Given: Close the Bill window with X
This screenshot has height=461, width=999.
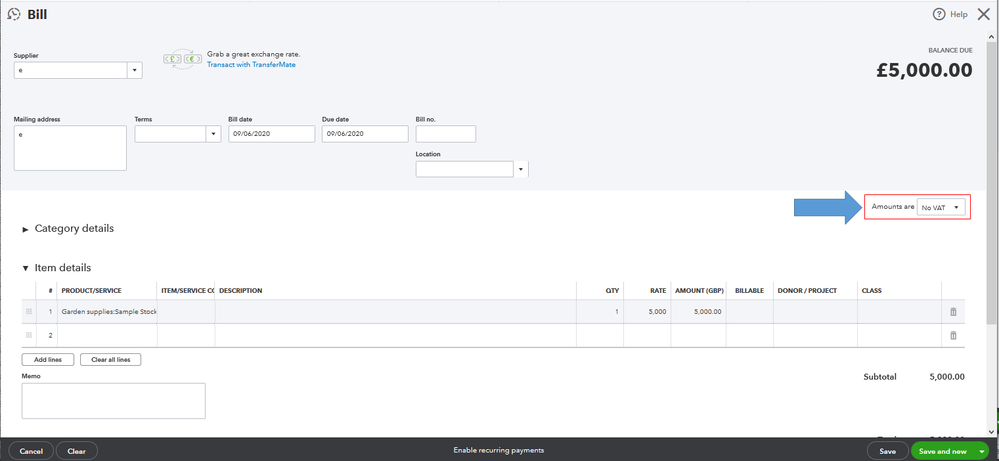Looking at the screenshot, I should (x=983, y=14).
